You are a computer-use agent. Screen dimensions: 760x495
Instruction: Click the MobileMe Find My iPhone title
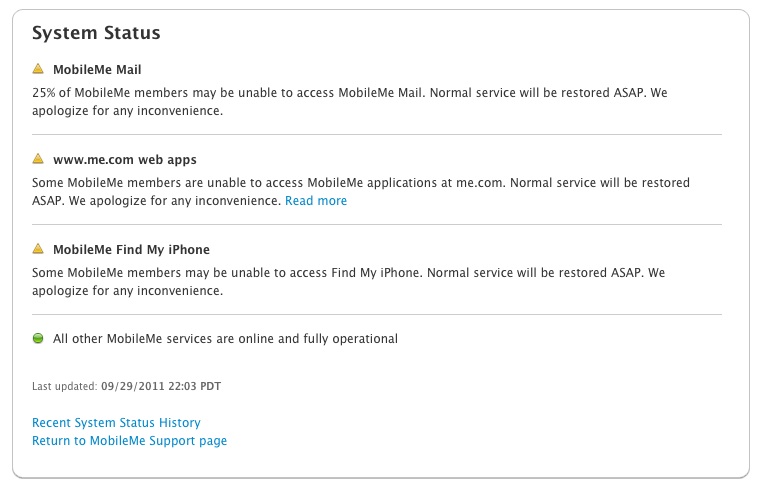[x=131, y=249]
